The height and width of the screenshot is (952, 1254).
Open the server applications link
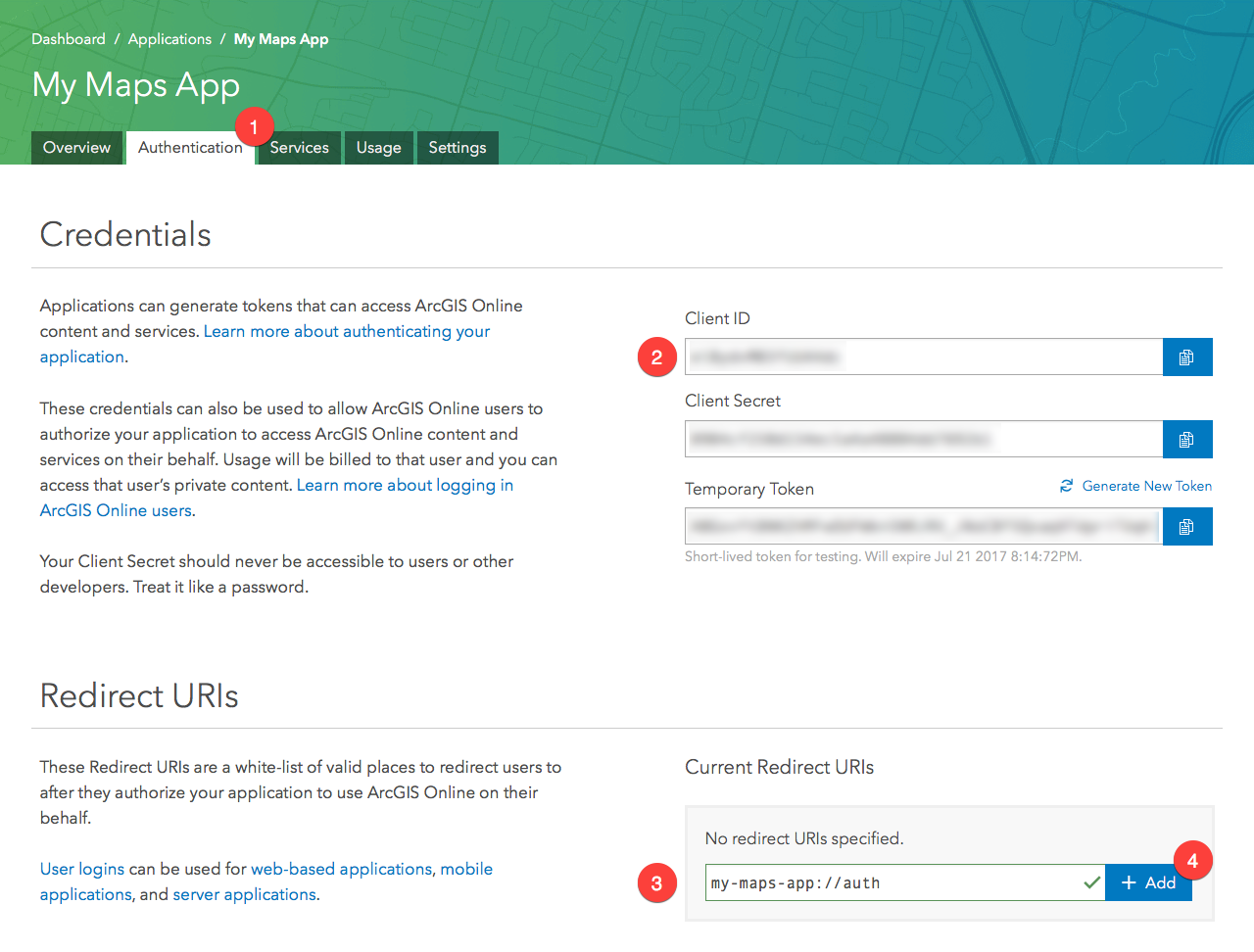[x=245, y=894]
